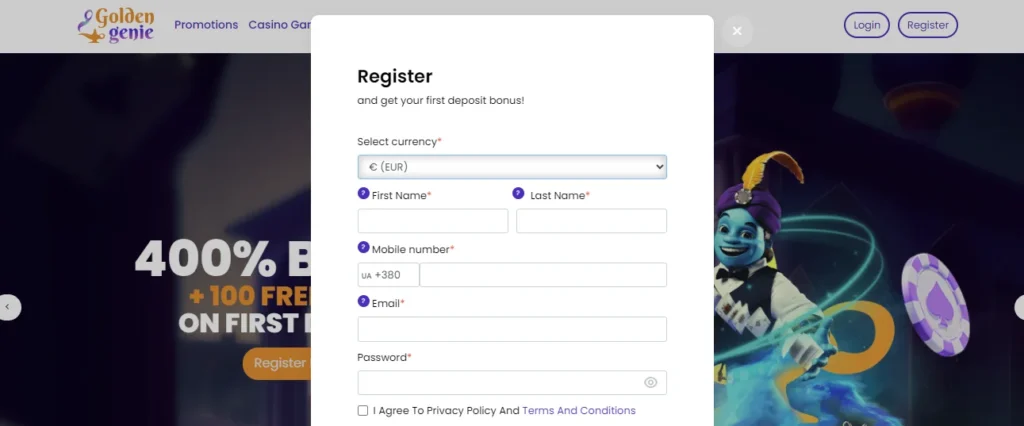This screenshot has width=1024, height=426.
Task: Close the Register popup with X
Action: [x=737, y=31]
